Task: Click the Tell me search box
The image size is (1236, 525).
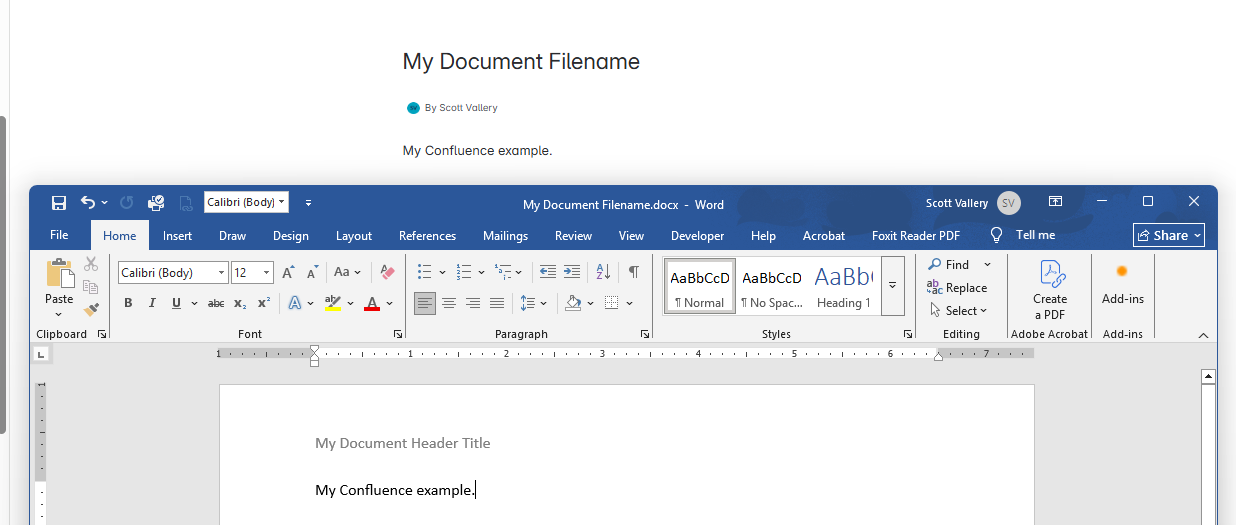Action: 1023,235
